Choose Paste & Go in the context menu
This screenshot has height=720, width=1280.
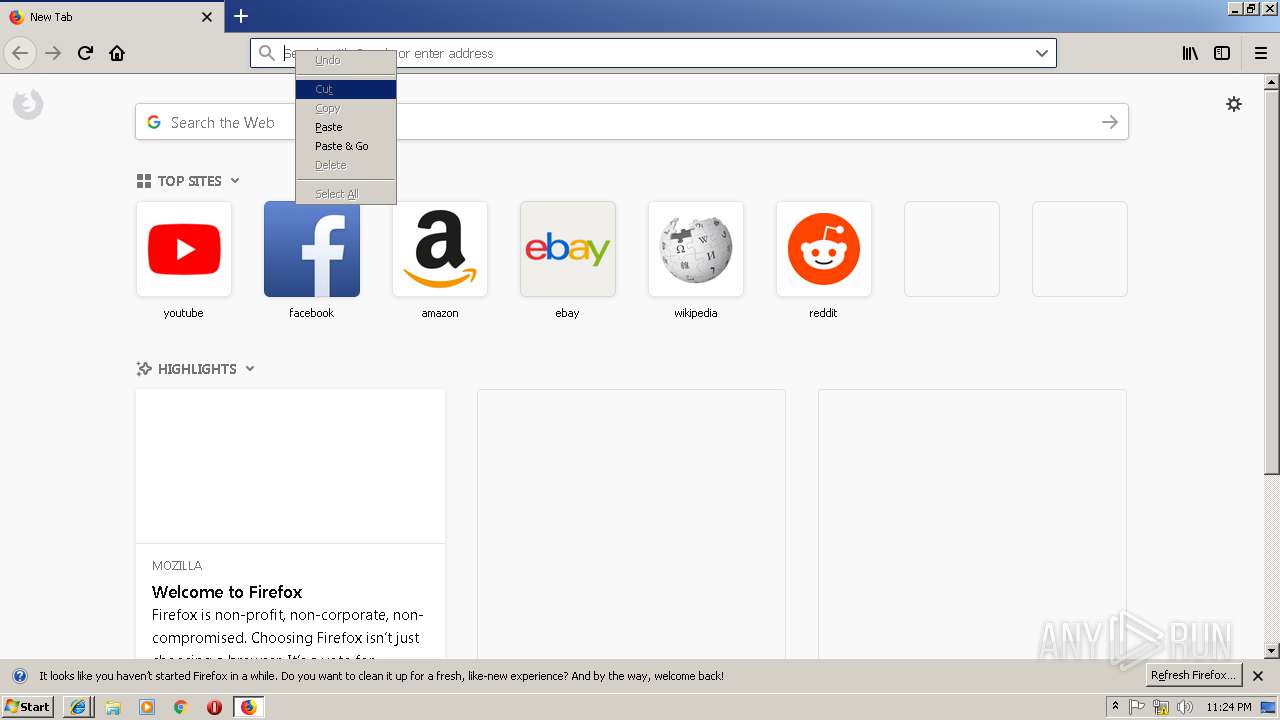[x=346, y=146]
